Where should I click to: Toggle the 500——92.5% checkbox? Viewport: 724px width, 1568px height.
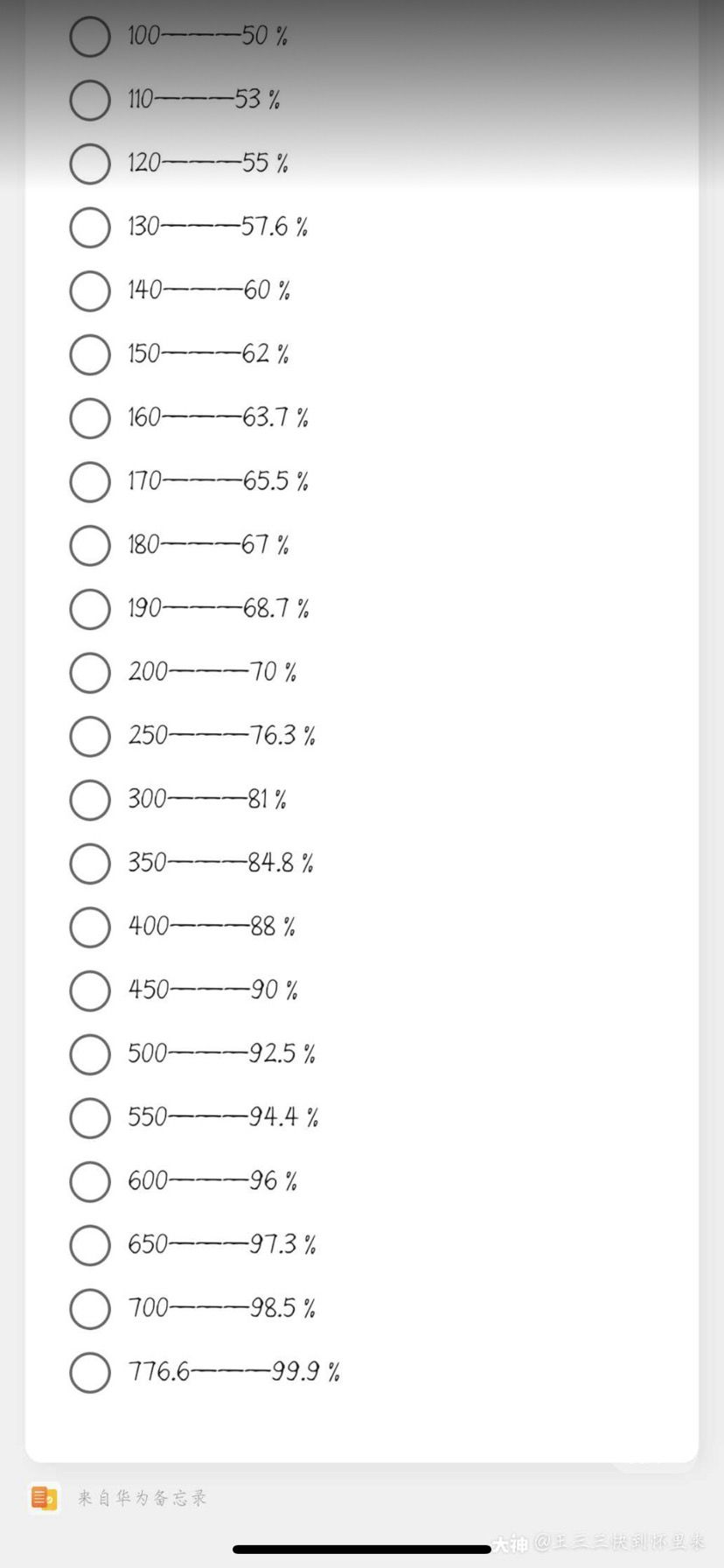[x=90, y=1054]
